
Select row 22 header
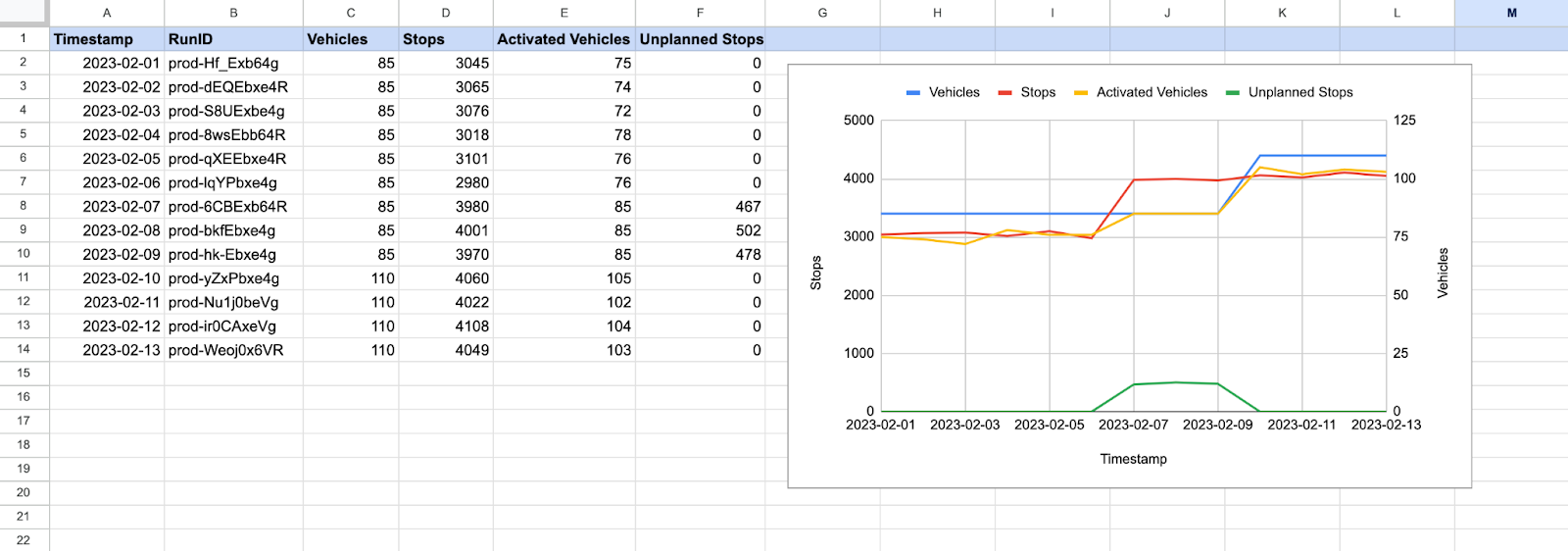click(24, 540)
